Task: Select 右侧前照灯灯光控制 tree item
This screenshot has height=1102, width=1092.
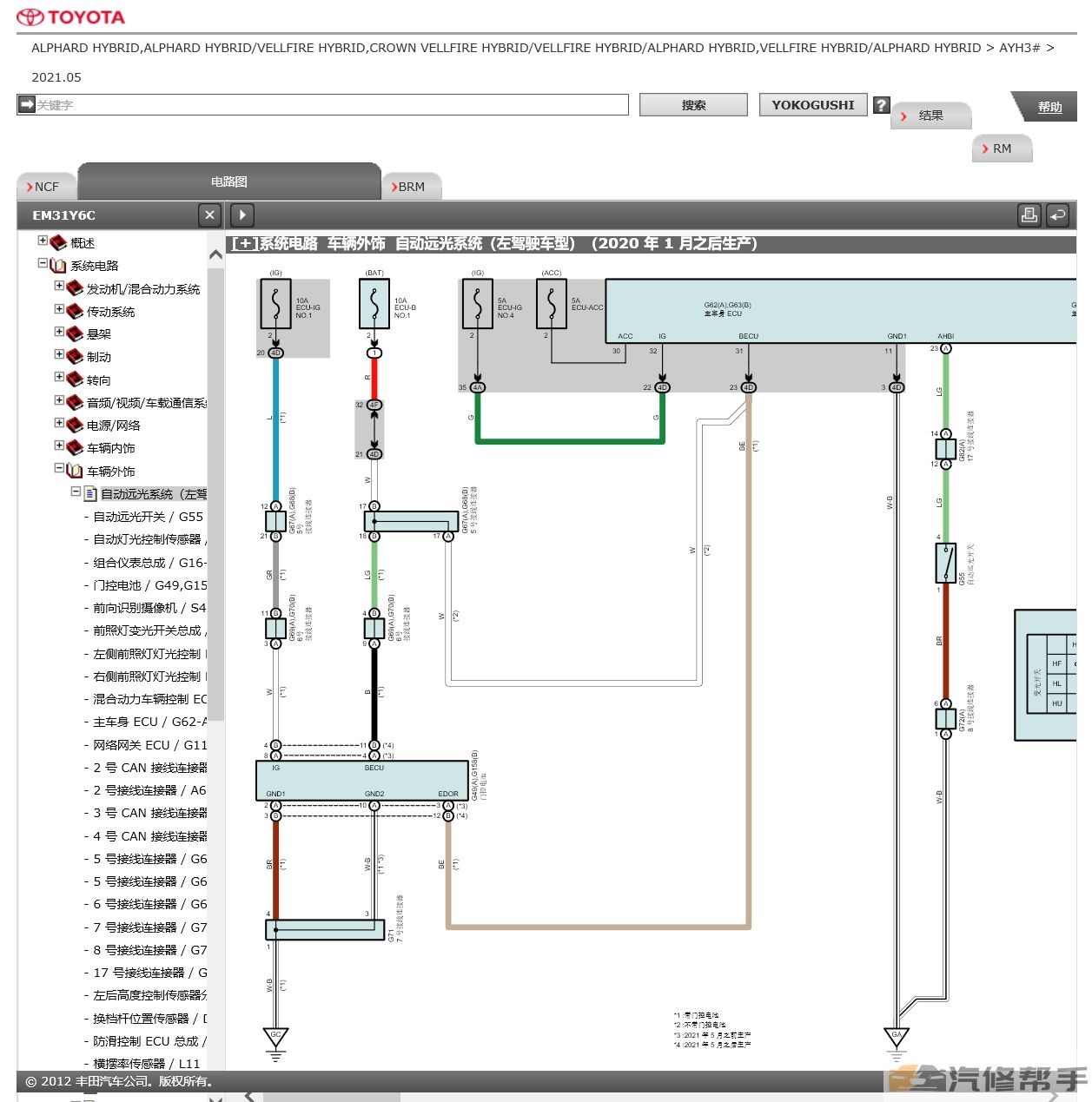Action: click(149, 676)
